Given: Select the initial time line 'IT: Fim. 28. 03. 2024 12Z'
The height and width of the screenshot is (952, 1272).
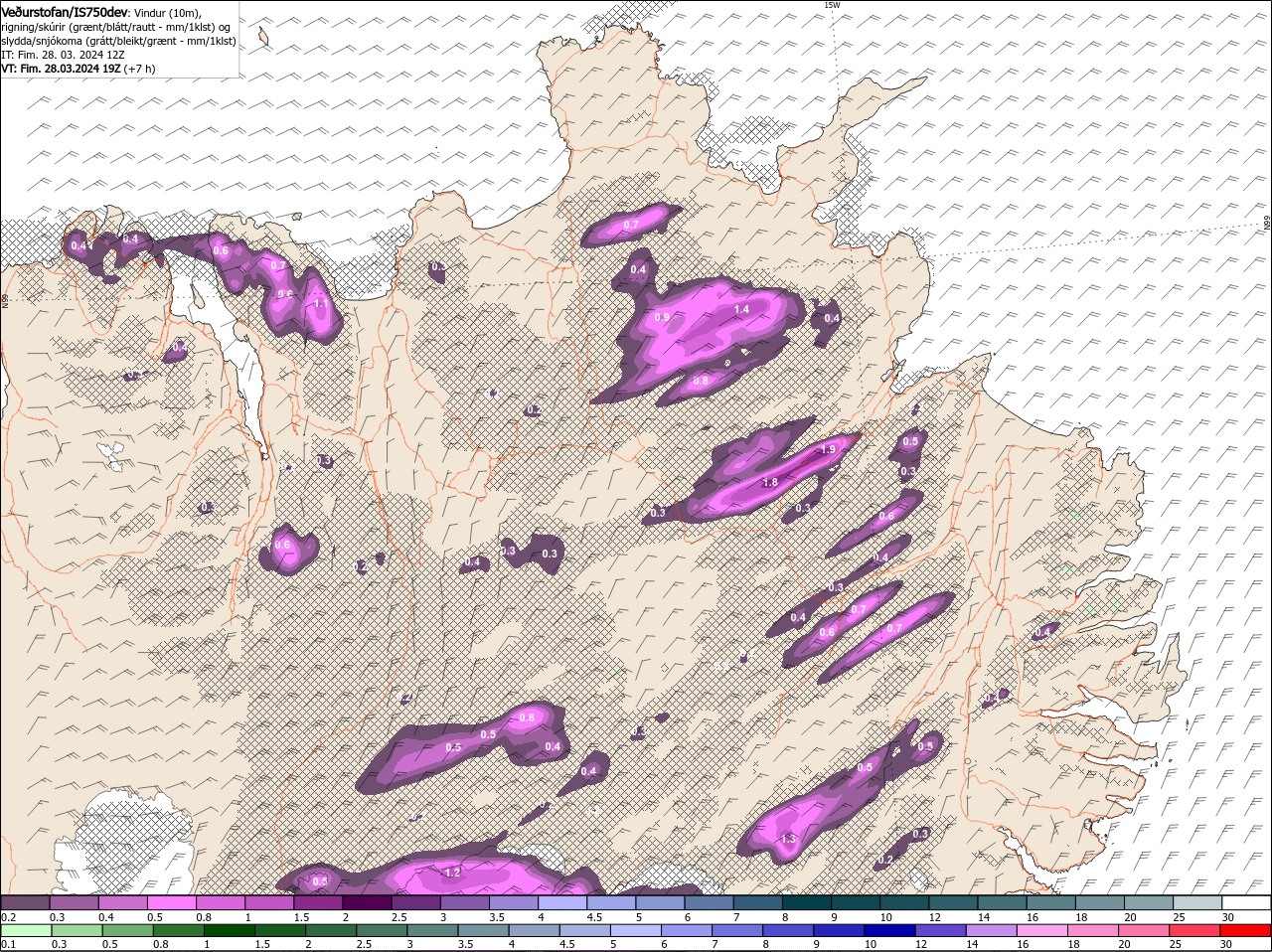Looking at the screenshot, I should (x=63, y=55).
